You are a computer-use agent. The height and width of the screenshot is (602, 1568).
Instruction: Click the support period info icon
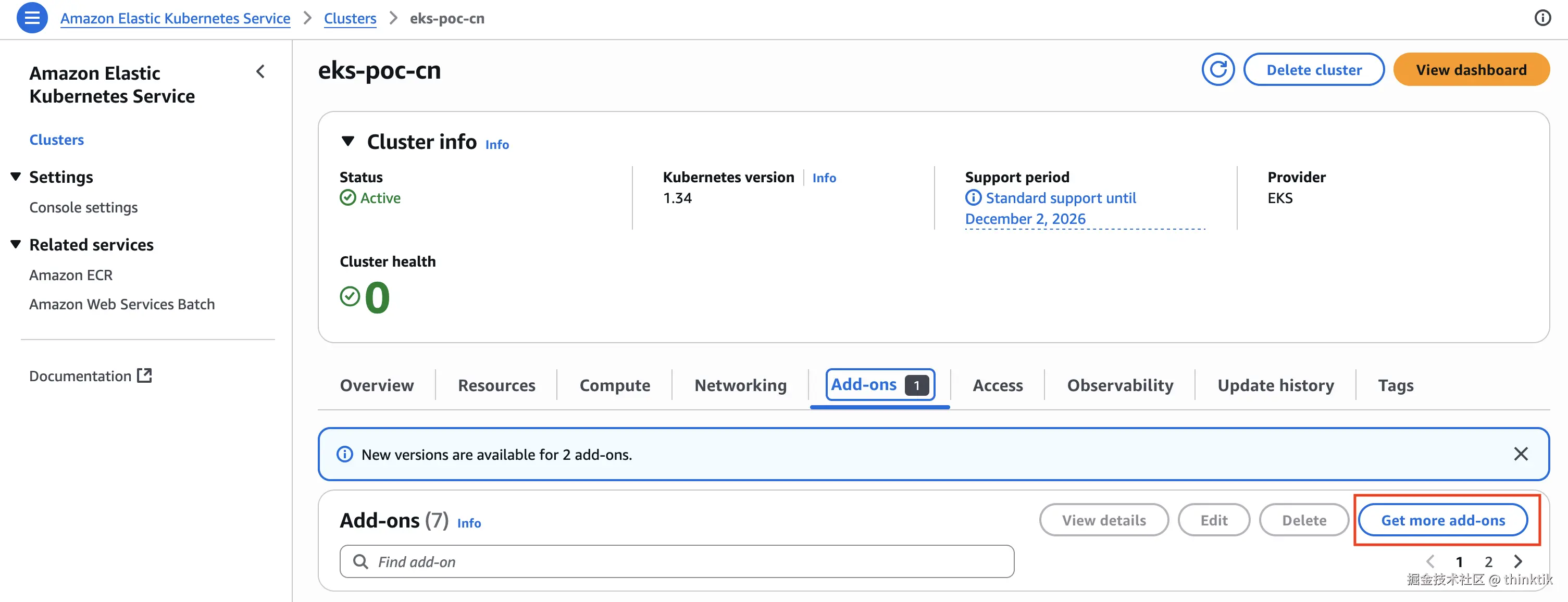pyautogui.click(x=973, y=198)
